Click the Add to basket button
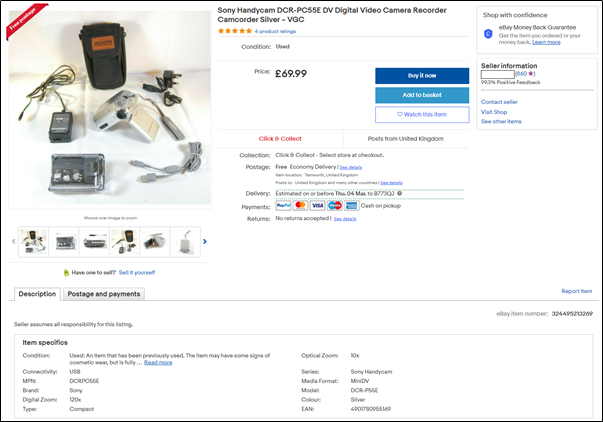This screenshot has height=422, width=603. click(422, 95)
